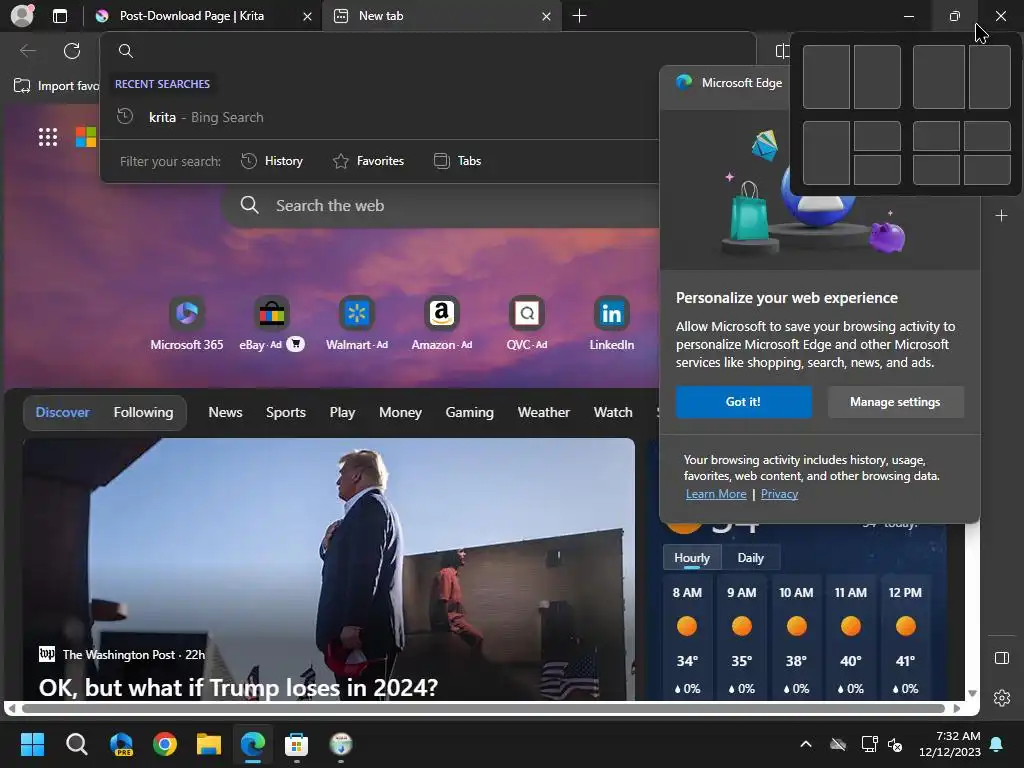Open Microsoft Store from the taskbar

coord(296,744)
